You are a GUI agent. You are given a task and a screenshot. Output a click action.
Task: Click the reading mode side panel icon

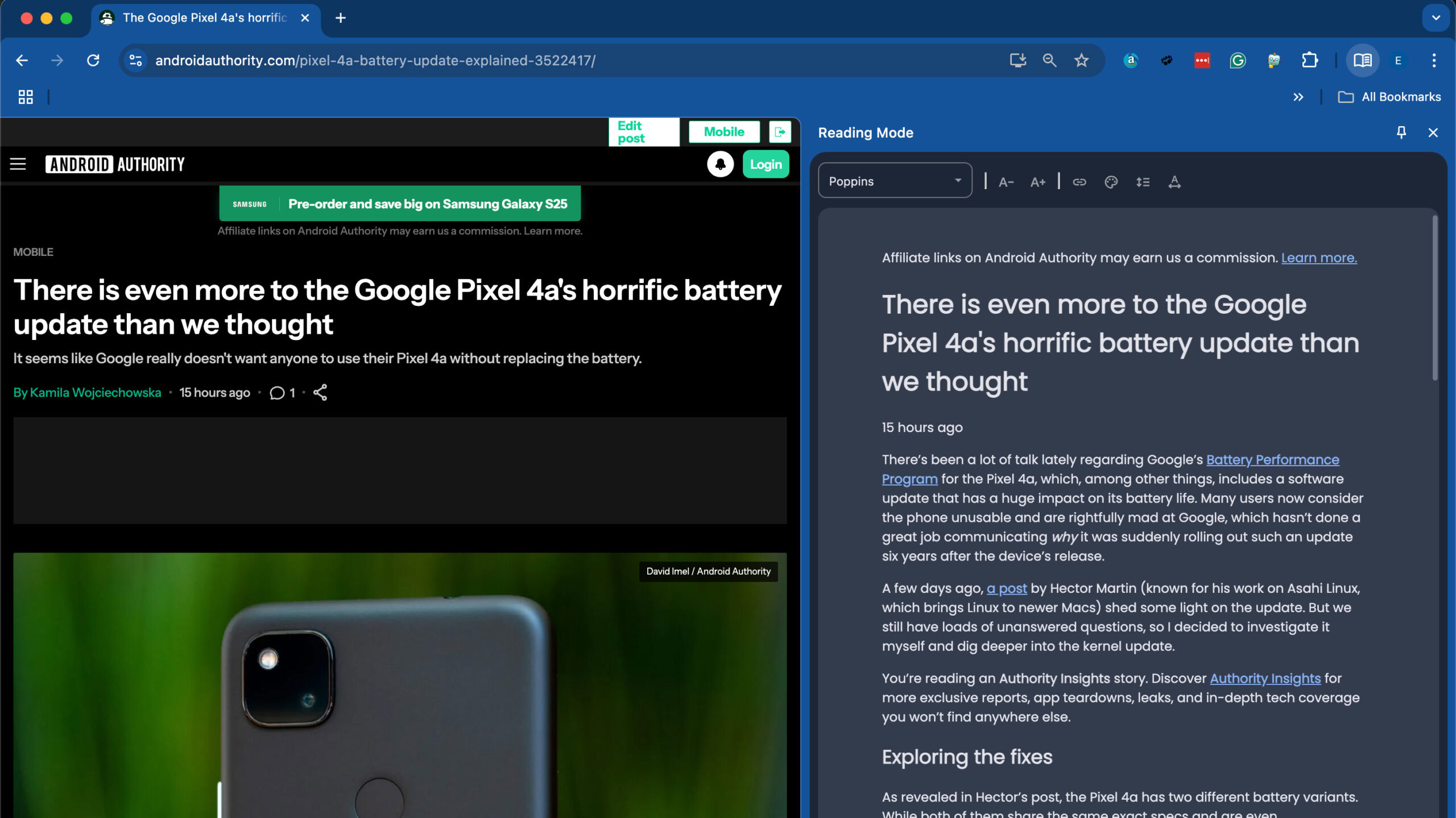1362,60
